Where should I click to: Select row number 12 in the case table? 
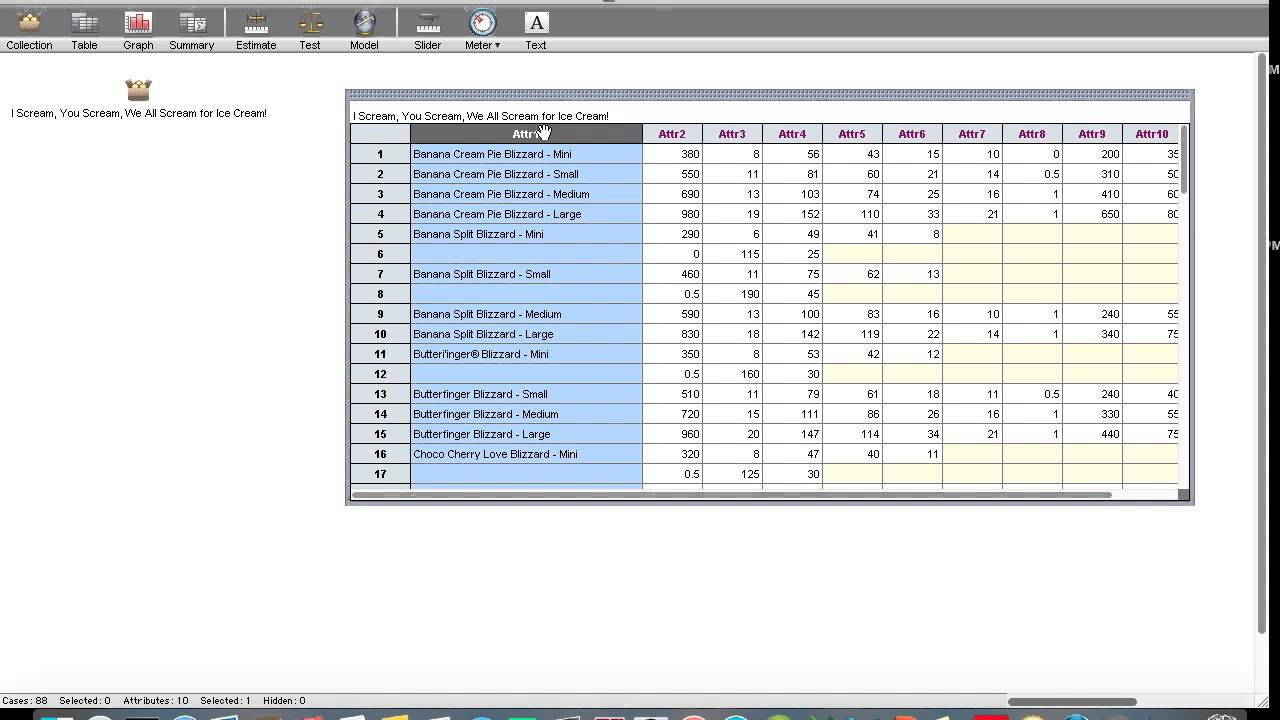(x=380, y=374)
